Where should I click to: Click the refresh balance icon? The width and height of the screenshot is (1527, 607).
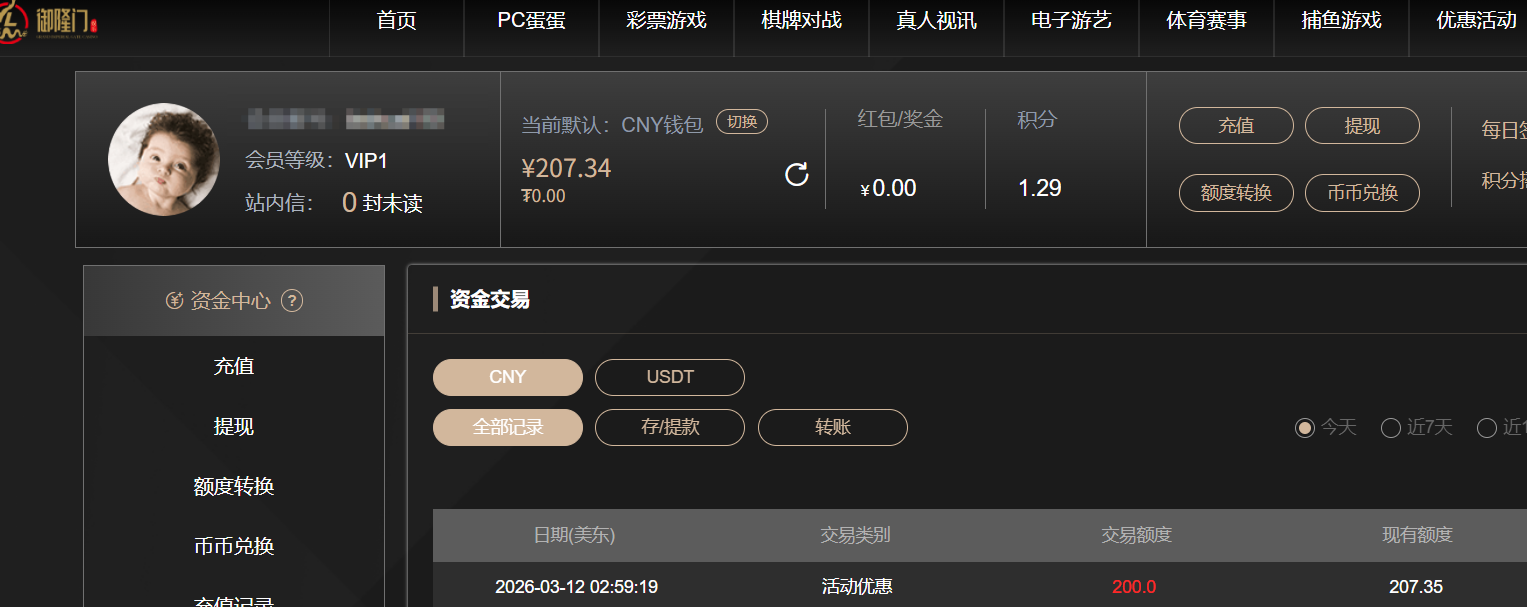coord(796,175)
